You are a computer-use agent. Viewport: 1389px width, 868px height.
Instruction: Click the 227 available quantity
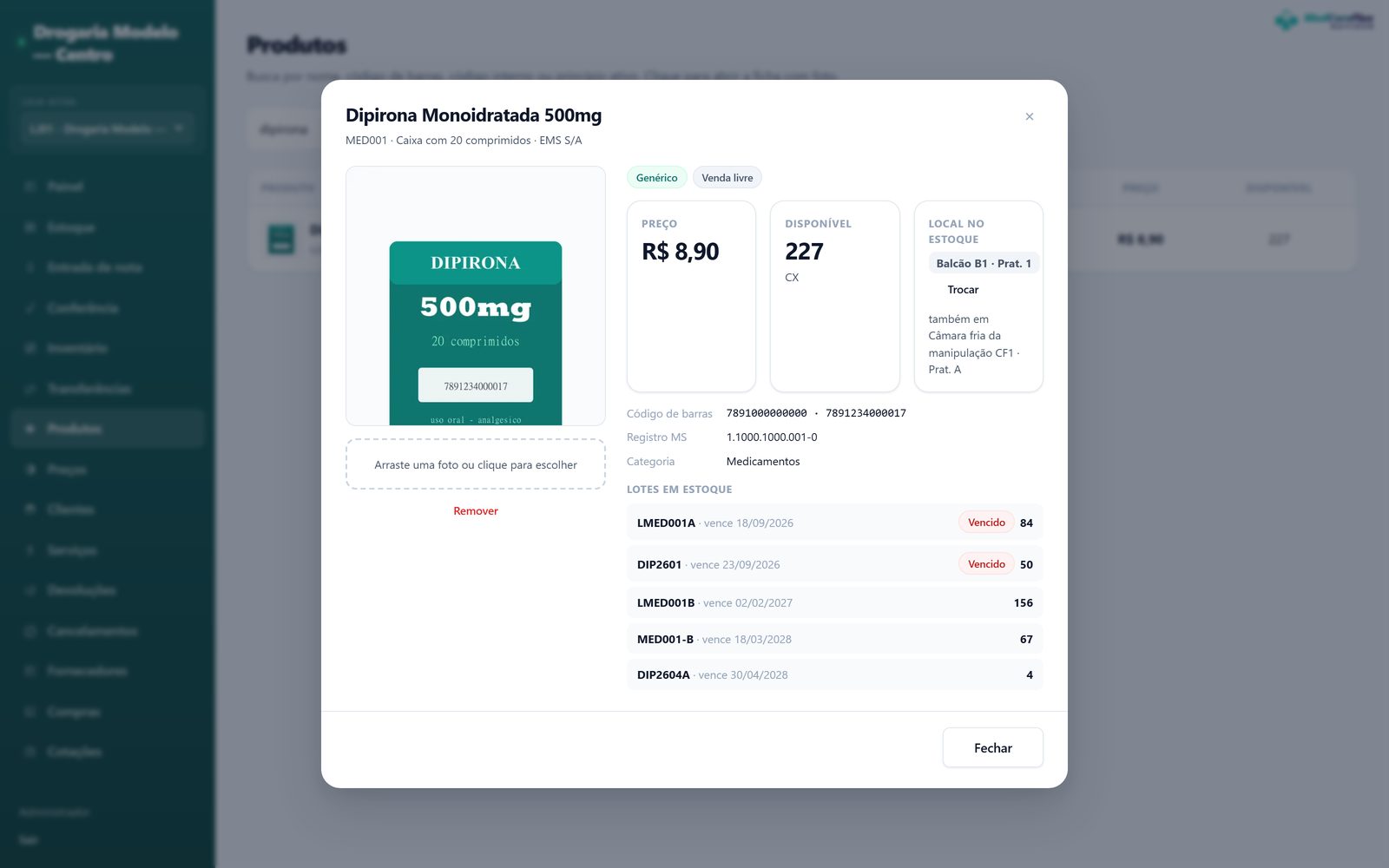804,252
